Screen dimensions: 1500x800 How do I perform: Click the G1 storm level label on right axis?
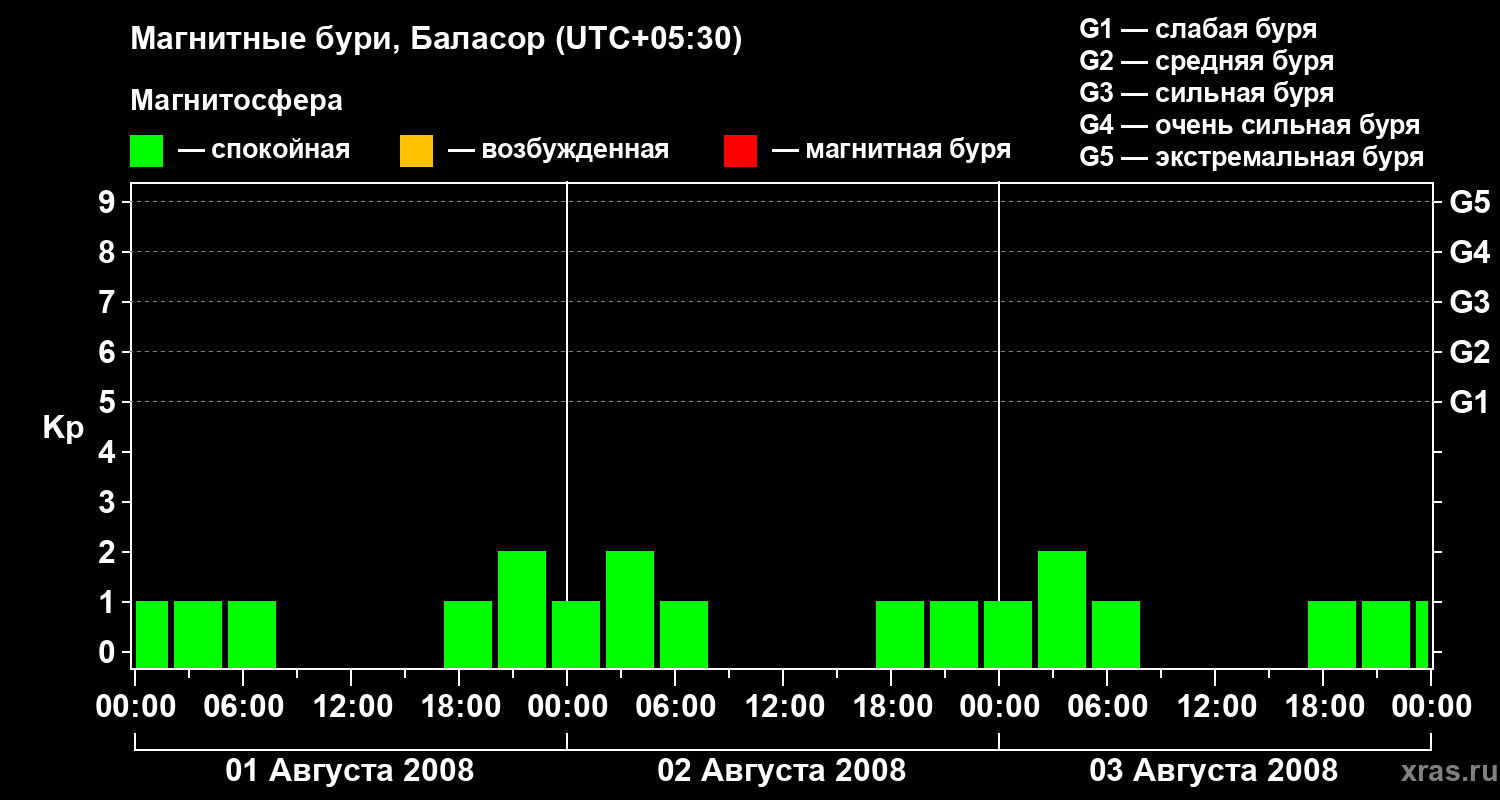(1470, 402)
